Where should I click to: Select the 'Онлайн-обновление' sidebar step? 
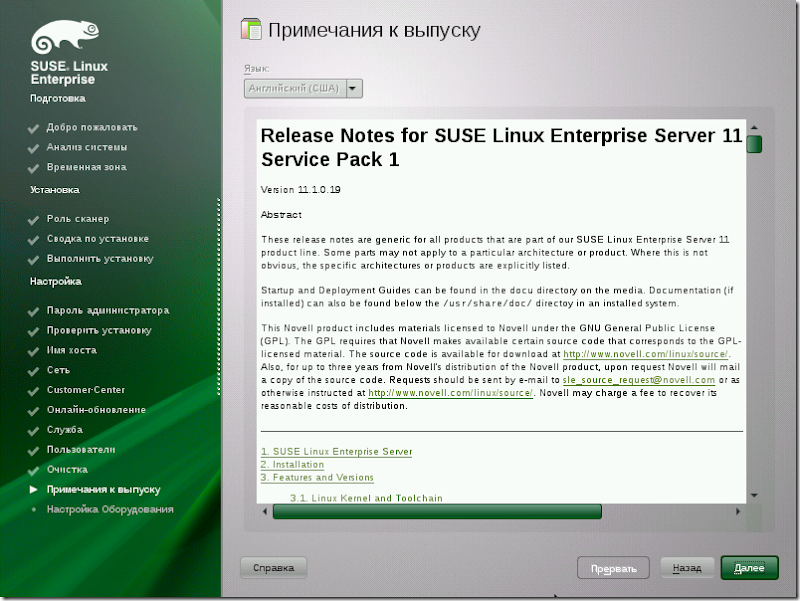pos(96,410)
